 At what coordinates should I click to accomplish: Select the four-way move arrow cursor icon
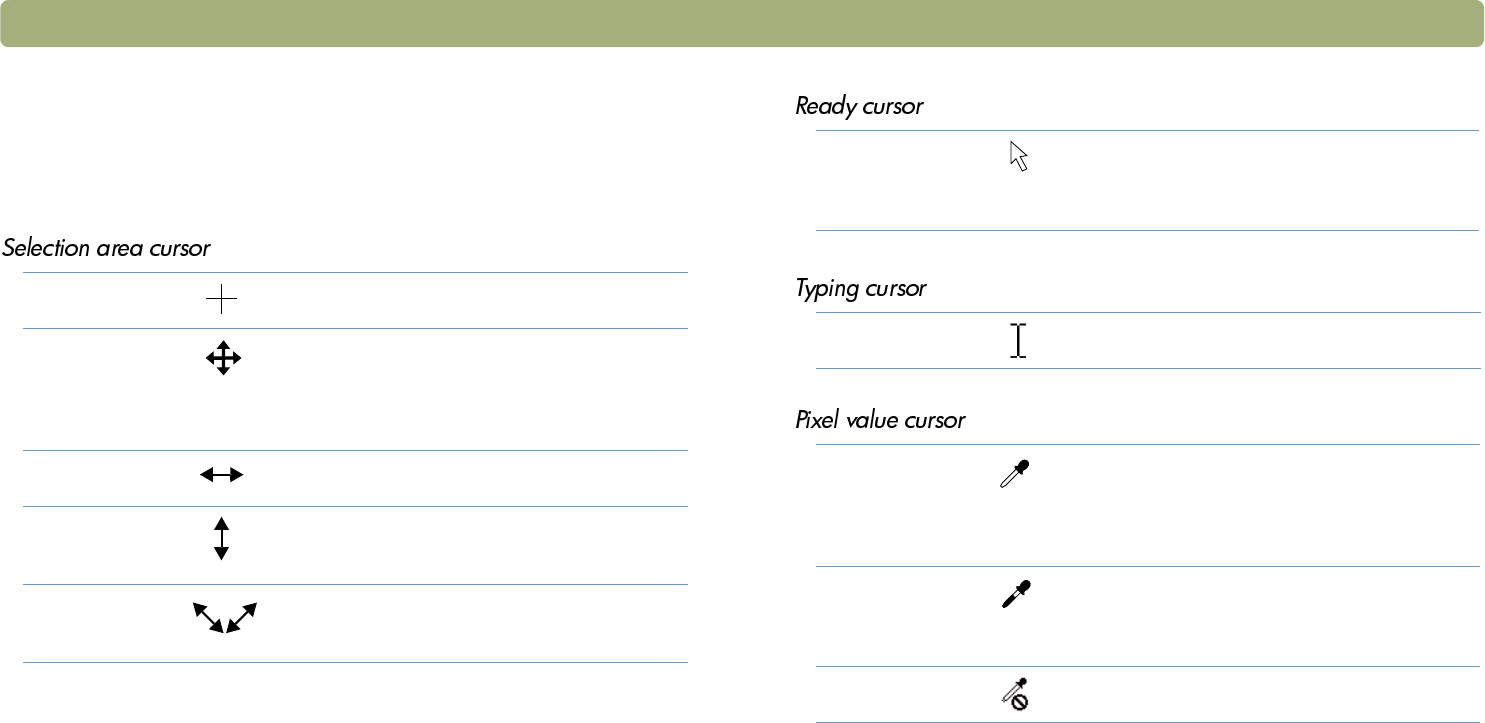coord(222,358)
